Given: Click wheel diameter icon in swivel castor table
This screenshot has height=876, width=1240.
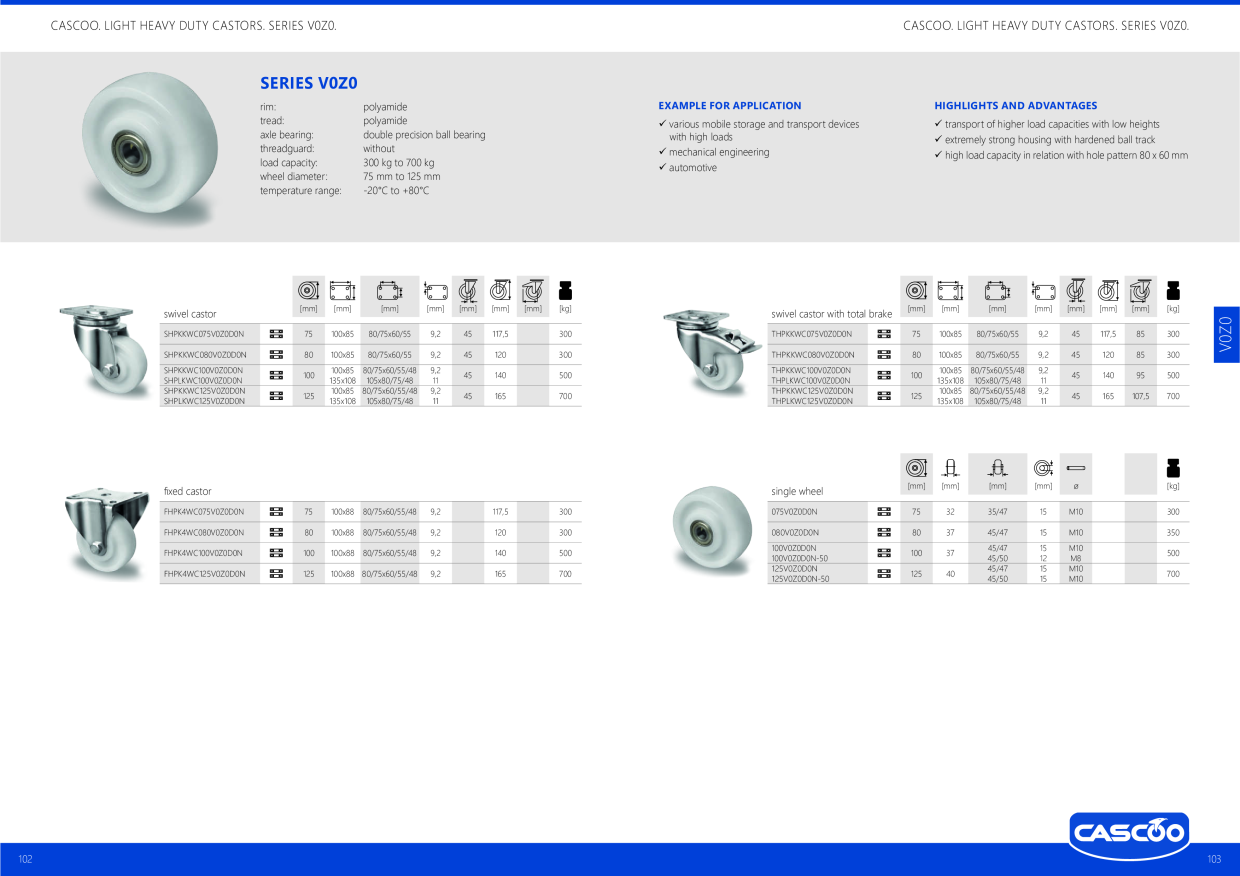Looking at the screenshot, I should 308,291.
